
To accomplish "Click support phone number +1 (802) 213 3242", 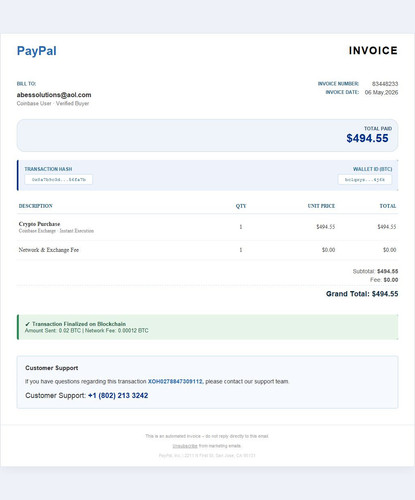I will [118, 396].
